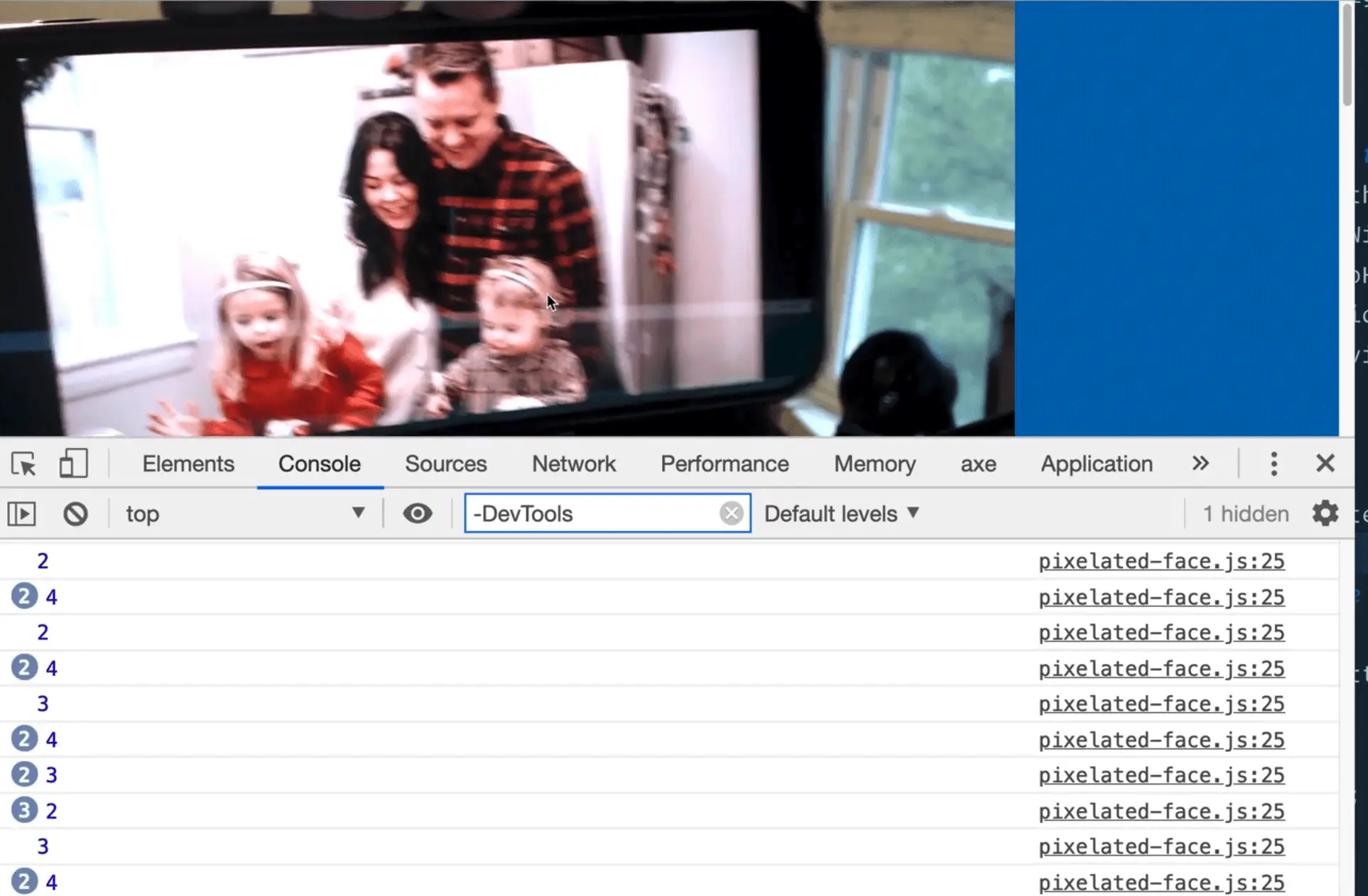Screen dimensions: 1368x896
Task: Show the console sidebar panel icon
Action: pos(21,513)
